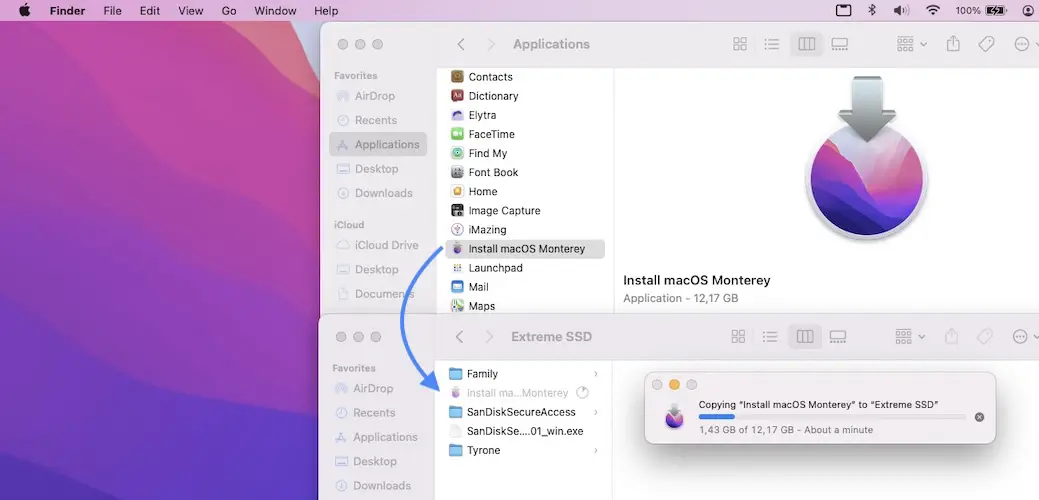This screenshot has height=500, width=1039.
Task: Open the Bluetooth menu bar icon
Action: [871, 10]
